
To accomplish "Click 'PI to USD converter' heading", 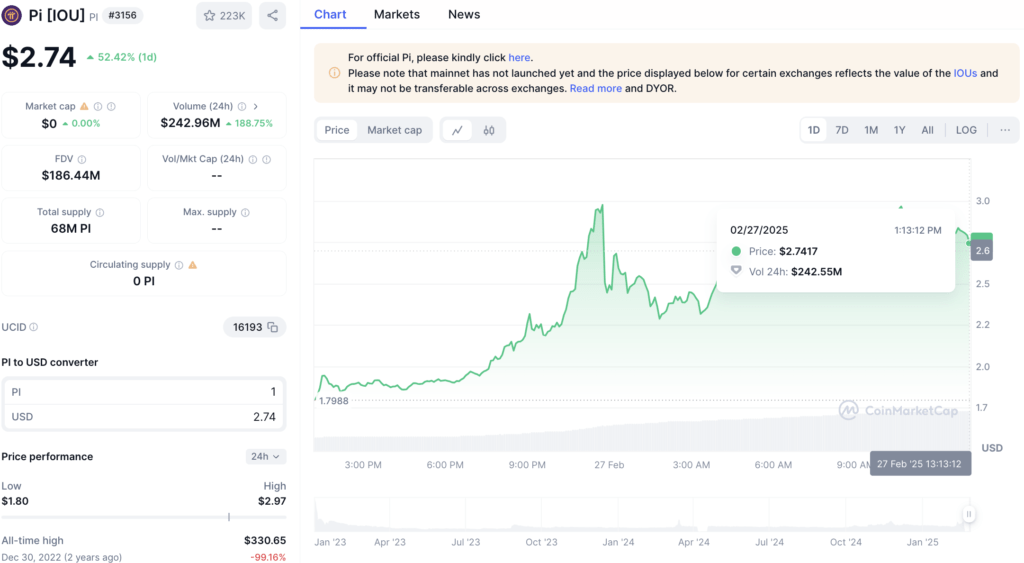I will pyautogui.click(x=50, y=362).
